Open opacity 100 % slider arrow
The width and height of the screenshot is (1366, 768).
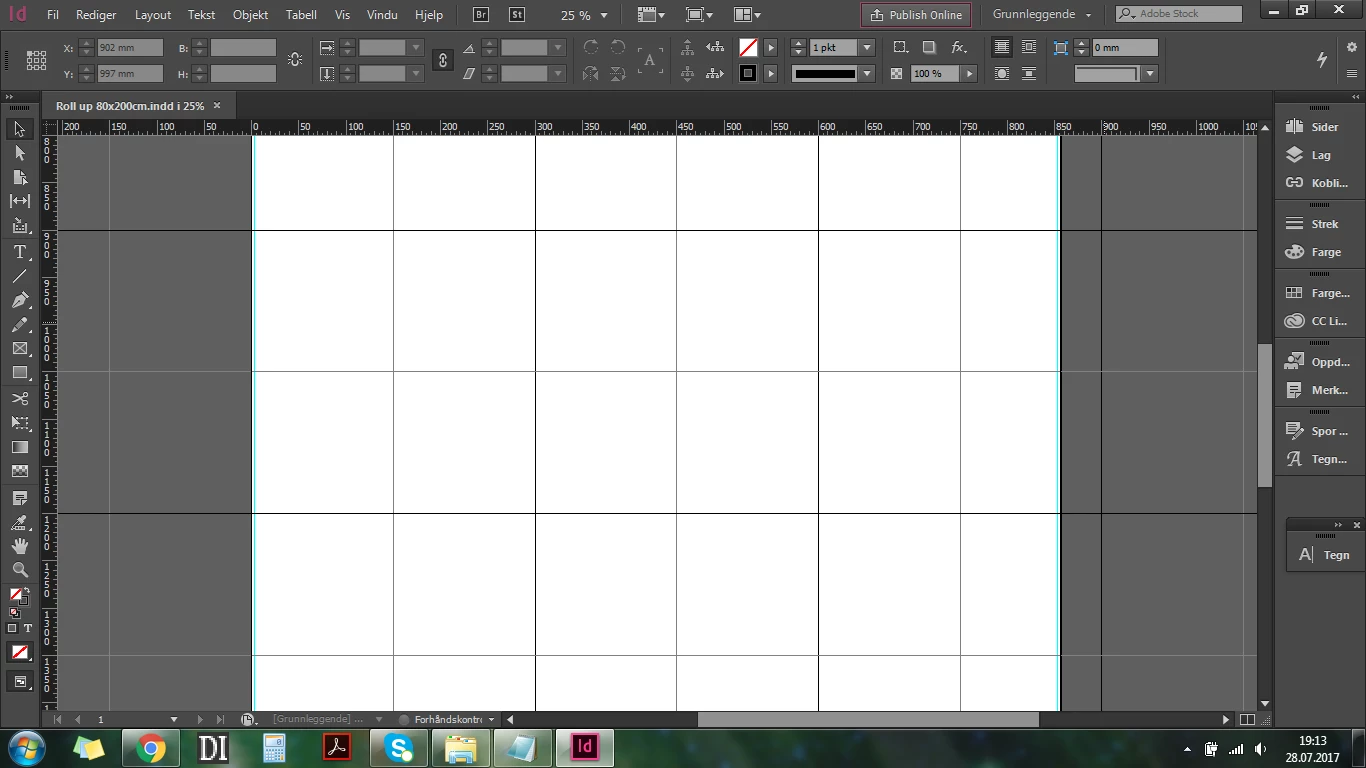tap(969, 74)
